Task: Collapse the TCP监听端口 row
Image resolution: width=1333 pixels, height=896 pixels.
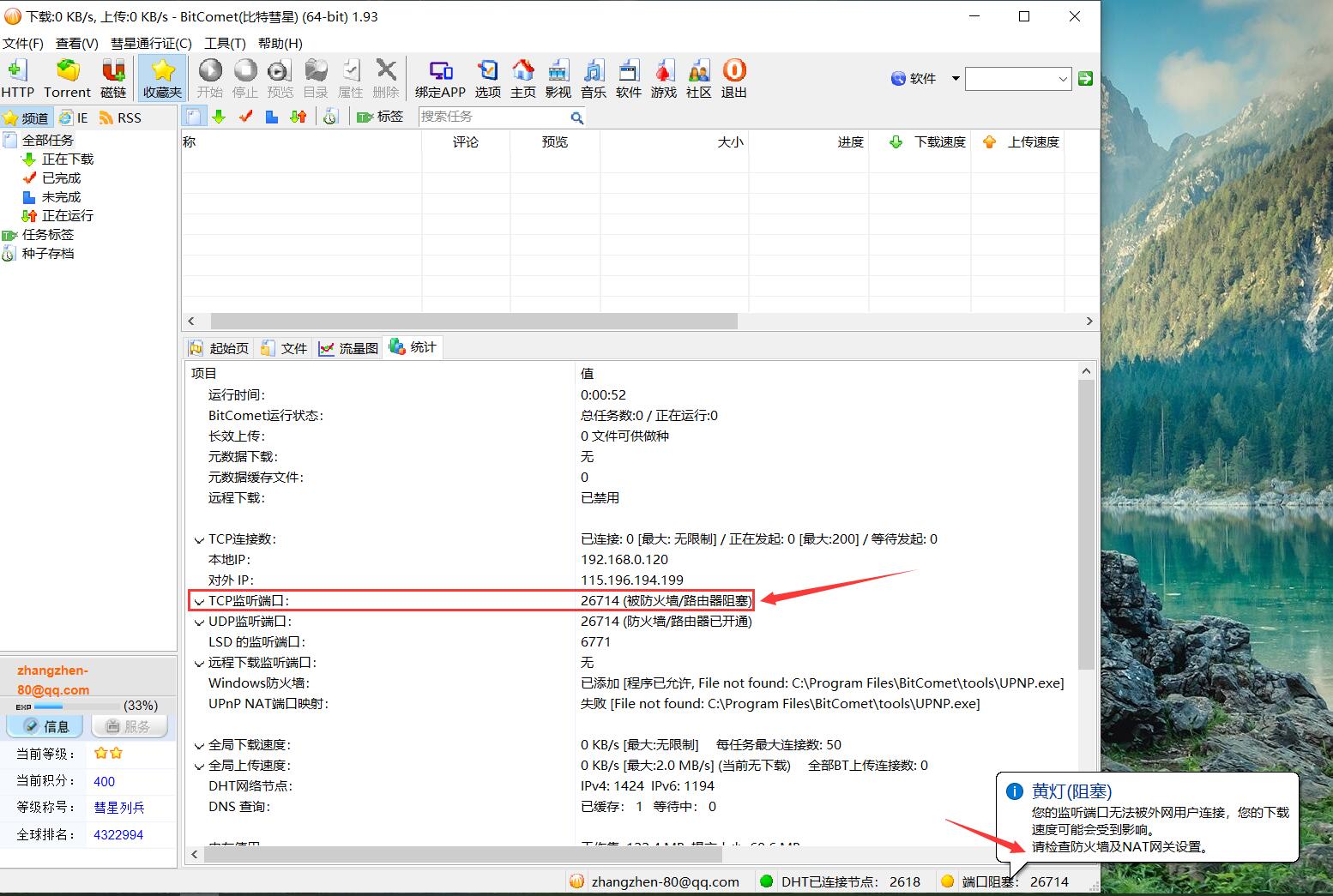Action: coord(199,602)
